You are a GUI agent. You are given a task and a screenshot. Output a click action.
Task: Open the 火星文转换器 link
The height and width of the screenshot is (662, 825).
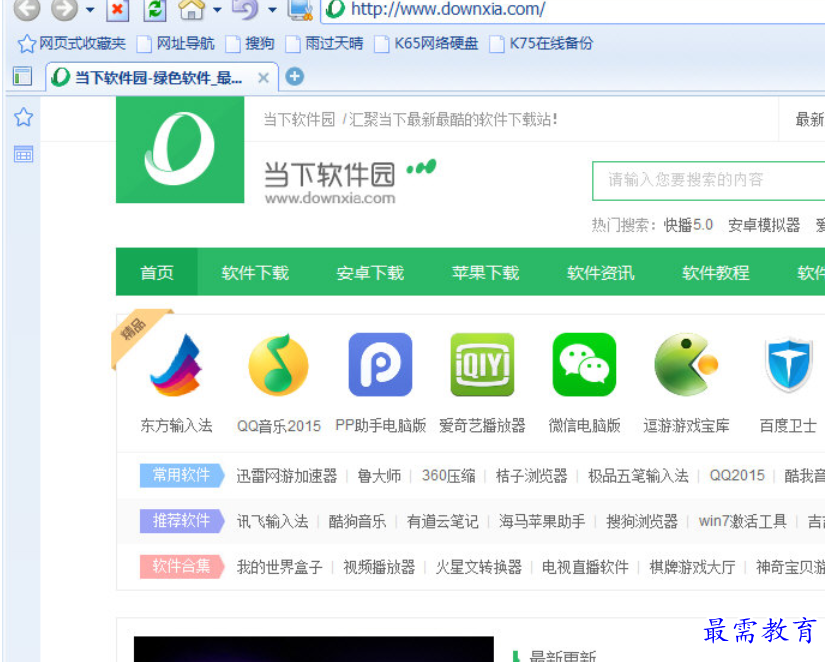[479, 567]
